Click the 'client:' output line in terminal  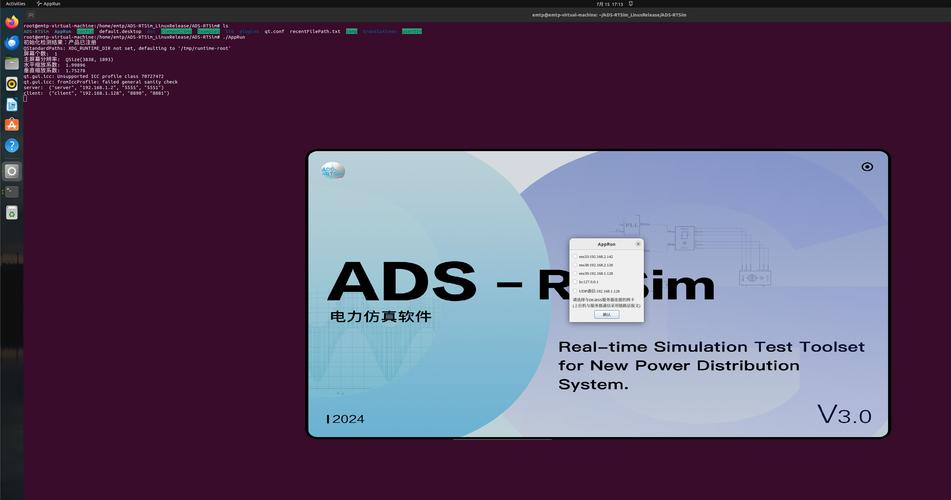[96, 93]
